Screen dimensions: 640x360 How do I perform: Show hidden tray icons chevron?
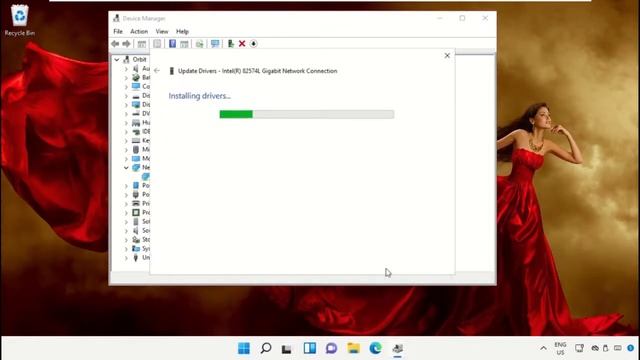tap(543, 348)
